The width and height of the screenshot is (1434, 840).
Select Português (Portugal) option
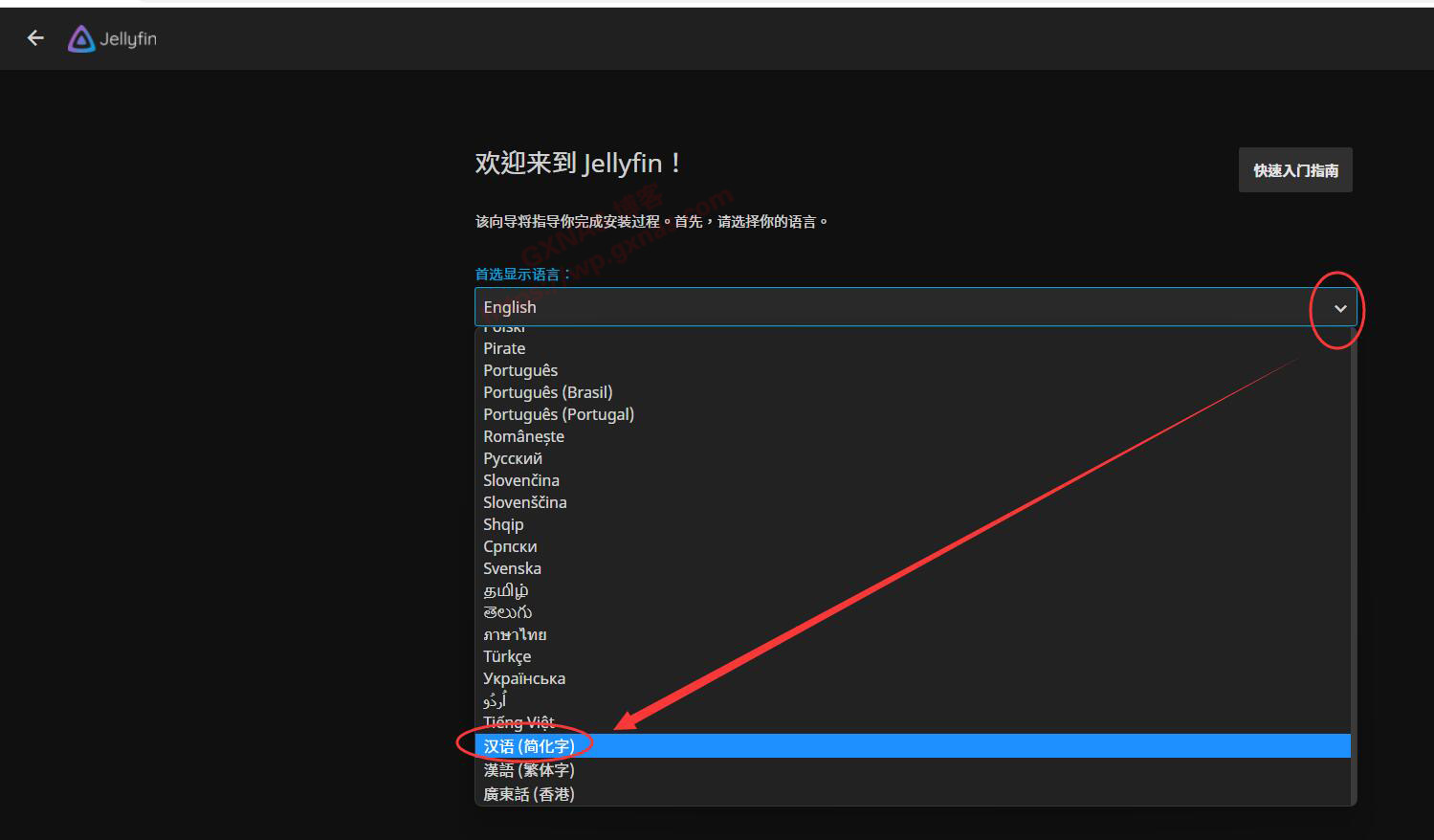click(559, 414)
